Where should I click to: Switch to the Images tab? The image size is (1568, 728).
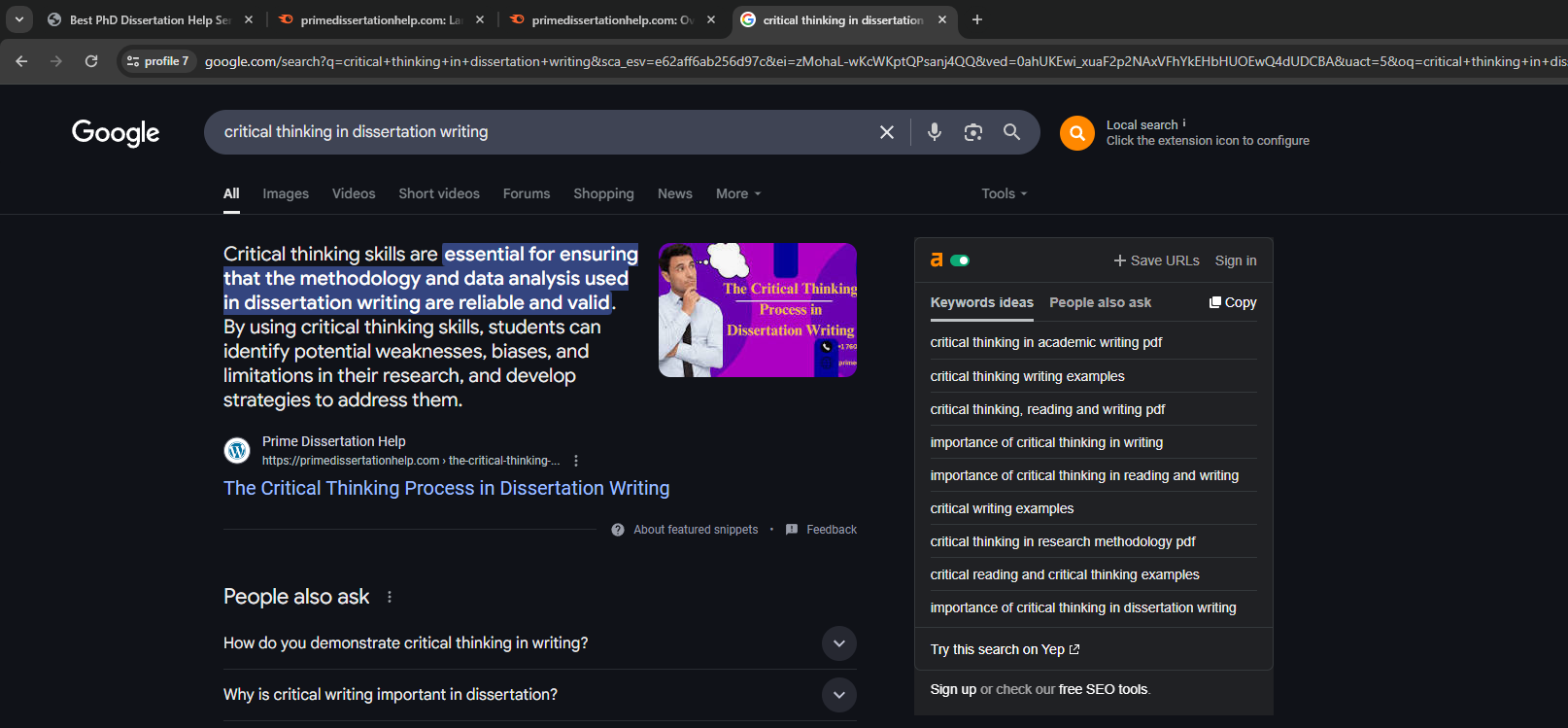point(286,193)
